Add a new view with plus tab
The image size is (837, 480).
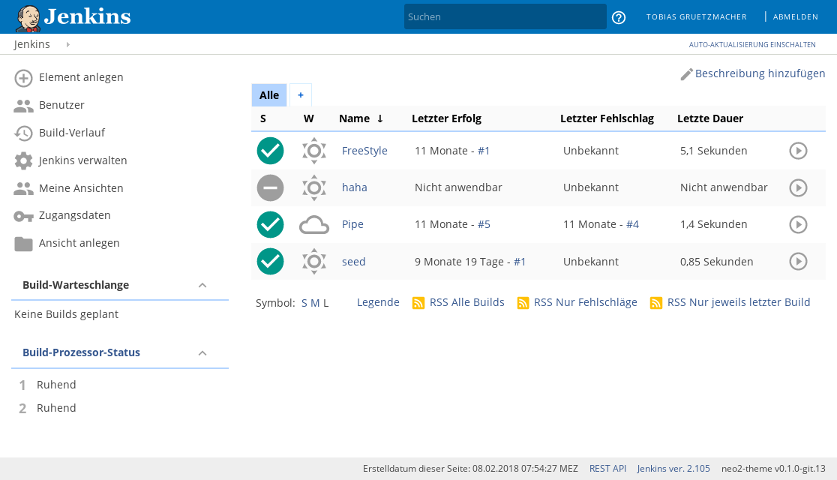(x=299, y=95)
